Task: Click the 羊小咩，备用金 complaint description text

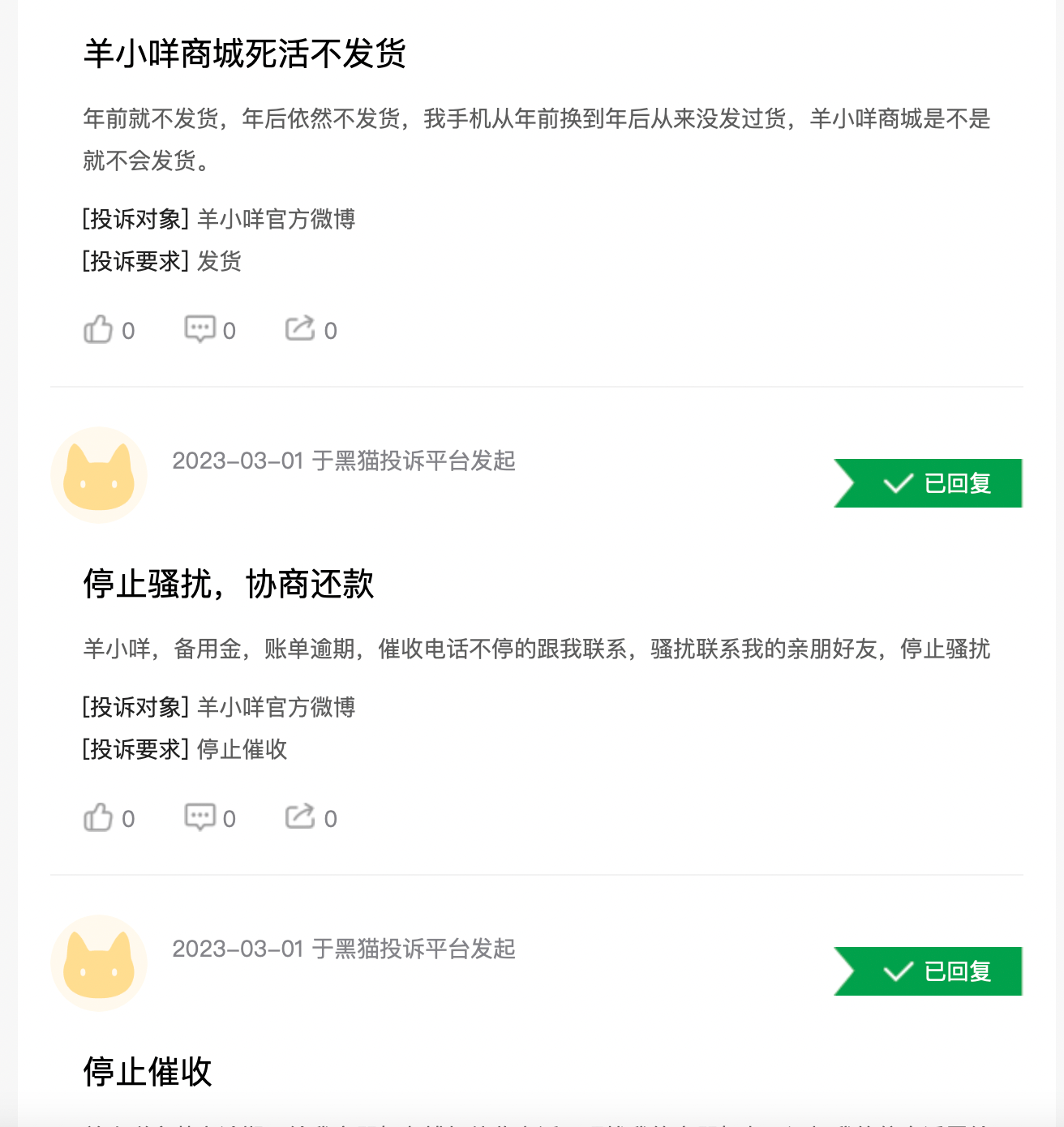Action: (x=537, y=649)
